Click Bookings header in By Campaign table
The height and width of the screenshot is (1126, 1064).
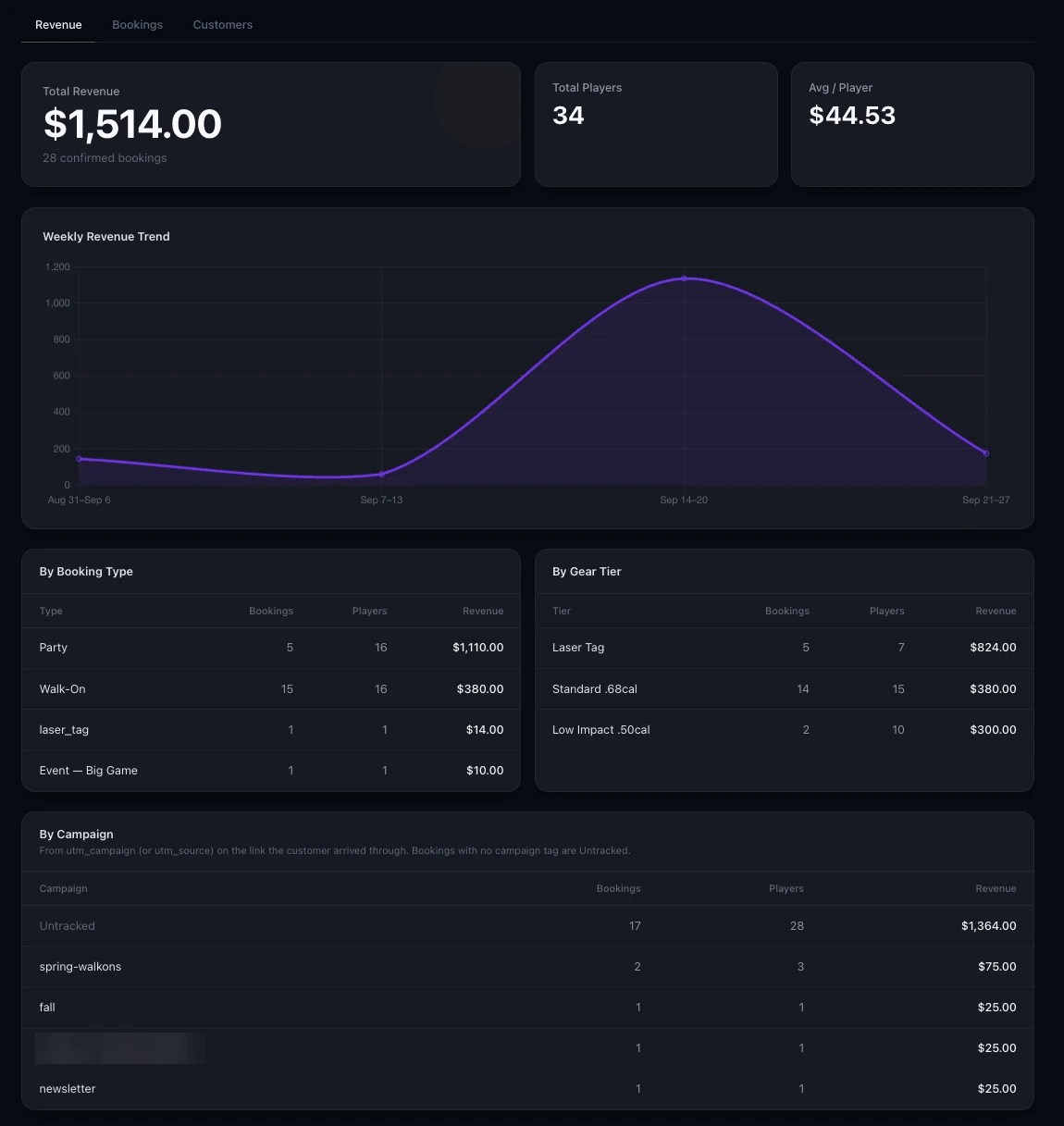click(618, 889)
